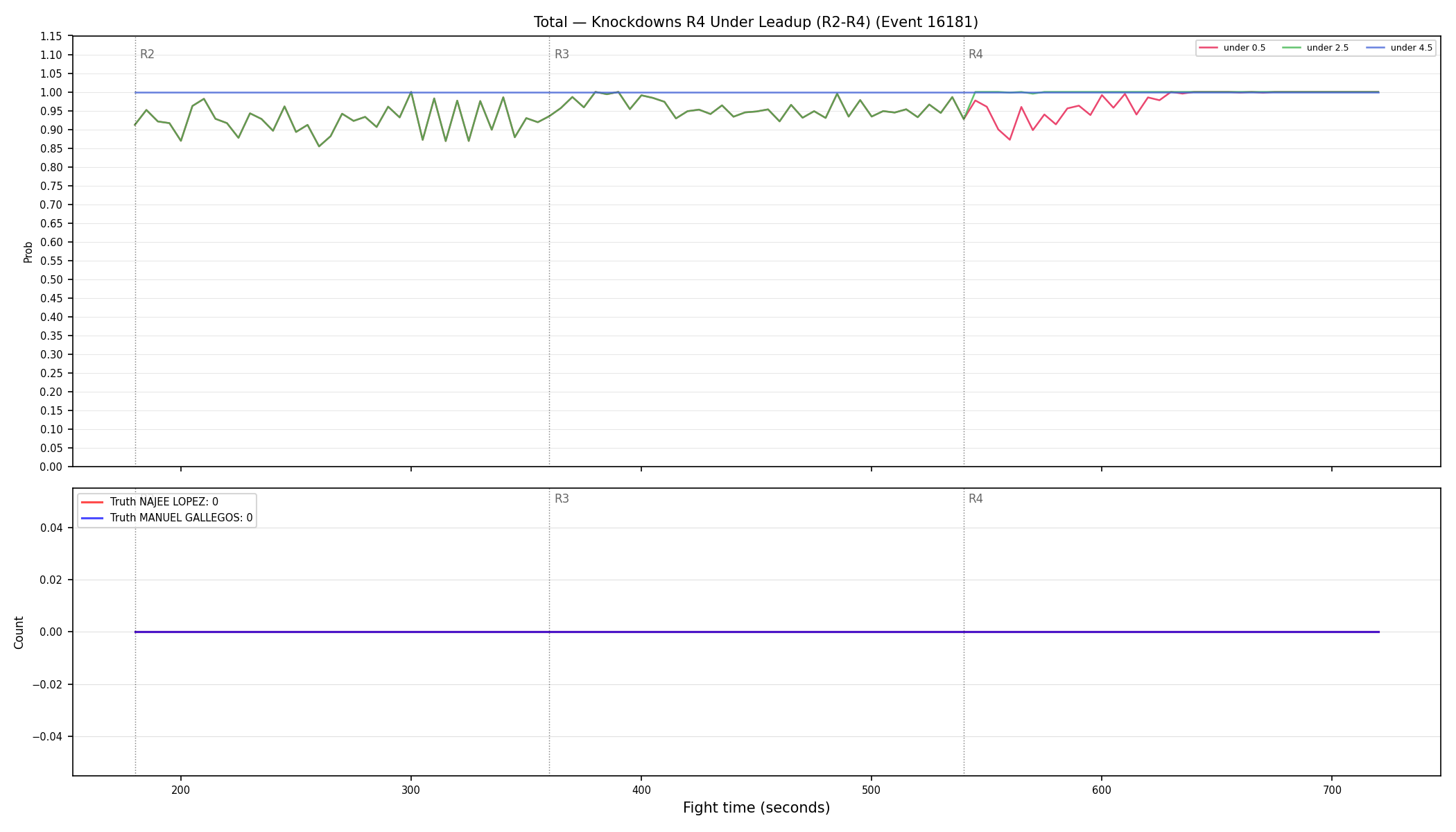This screenshot has width=1456, height=832.
Task: Click the 600 tick label on x-axis
Action: pyautogui.click(x=1102, y=790)
